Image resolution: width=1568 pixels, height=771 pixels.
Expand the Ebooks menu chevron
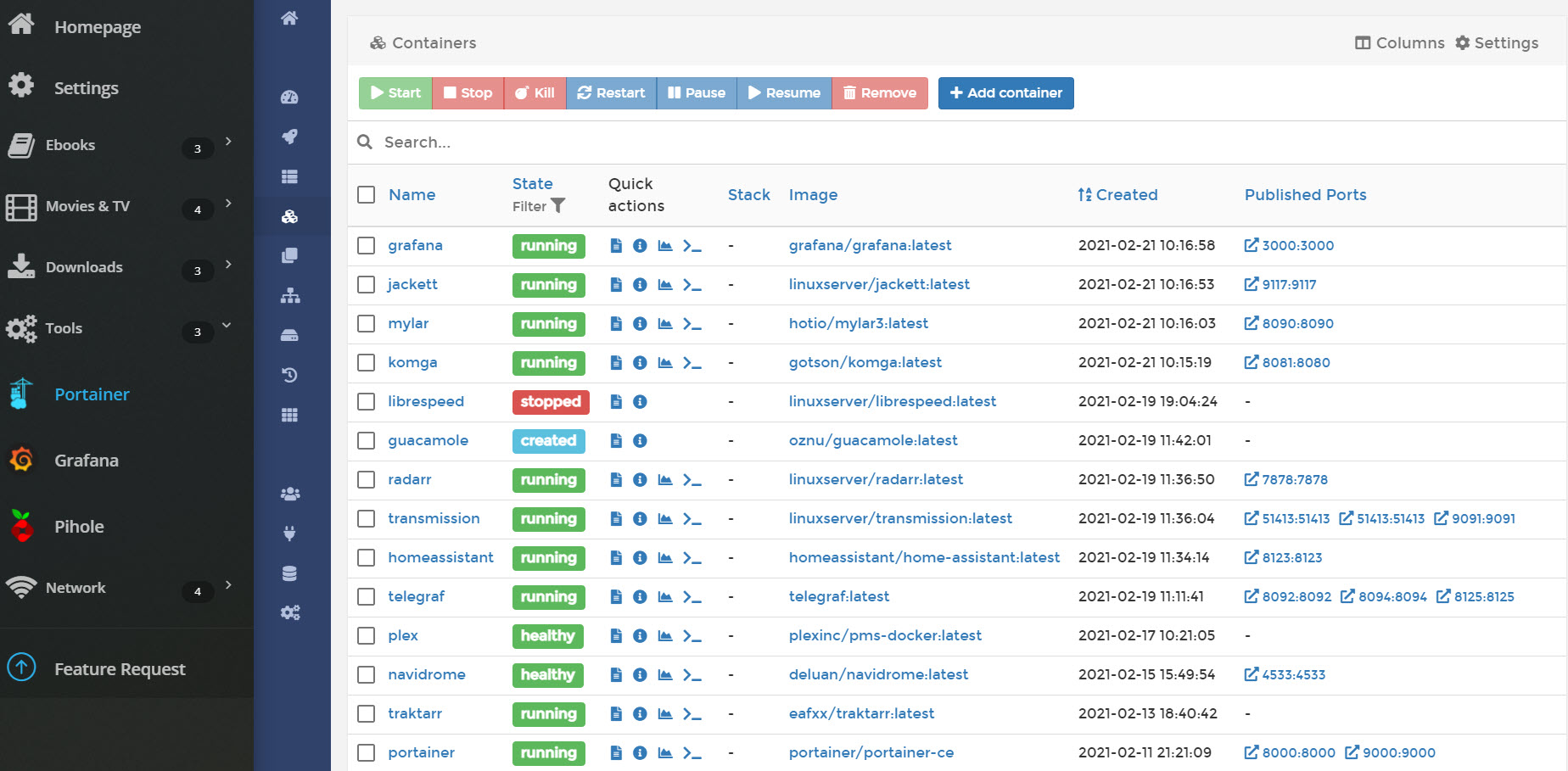pyautogui.click(x=228, y=142)
